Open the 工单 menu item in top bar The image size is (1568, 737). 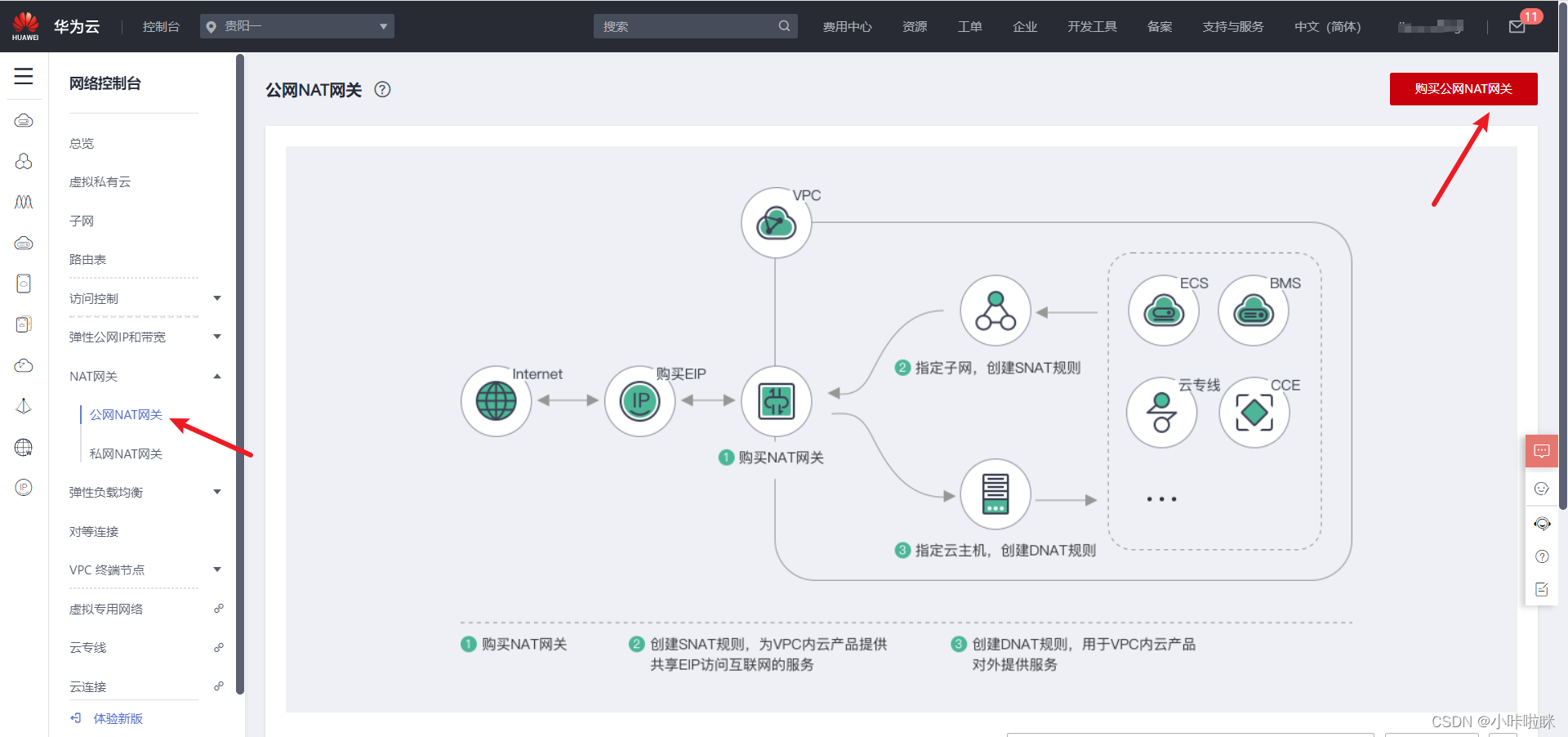(969, 26)
